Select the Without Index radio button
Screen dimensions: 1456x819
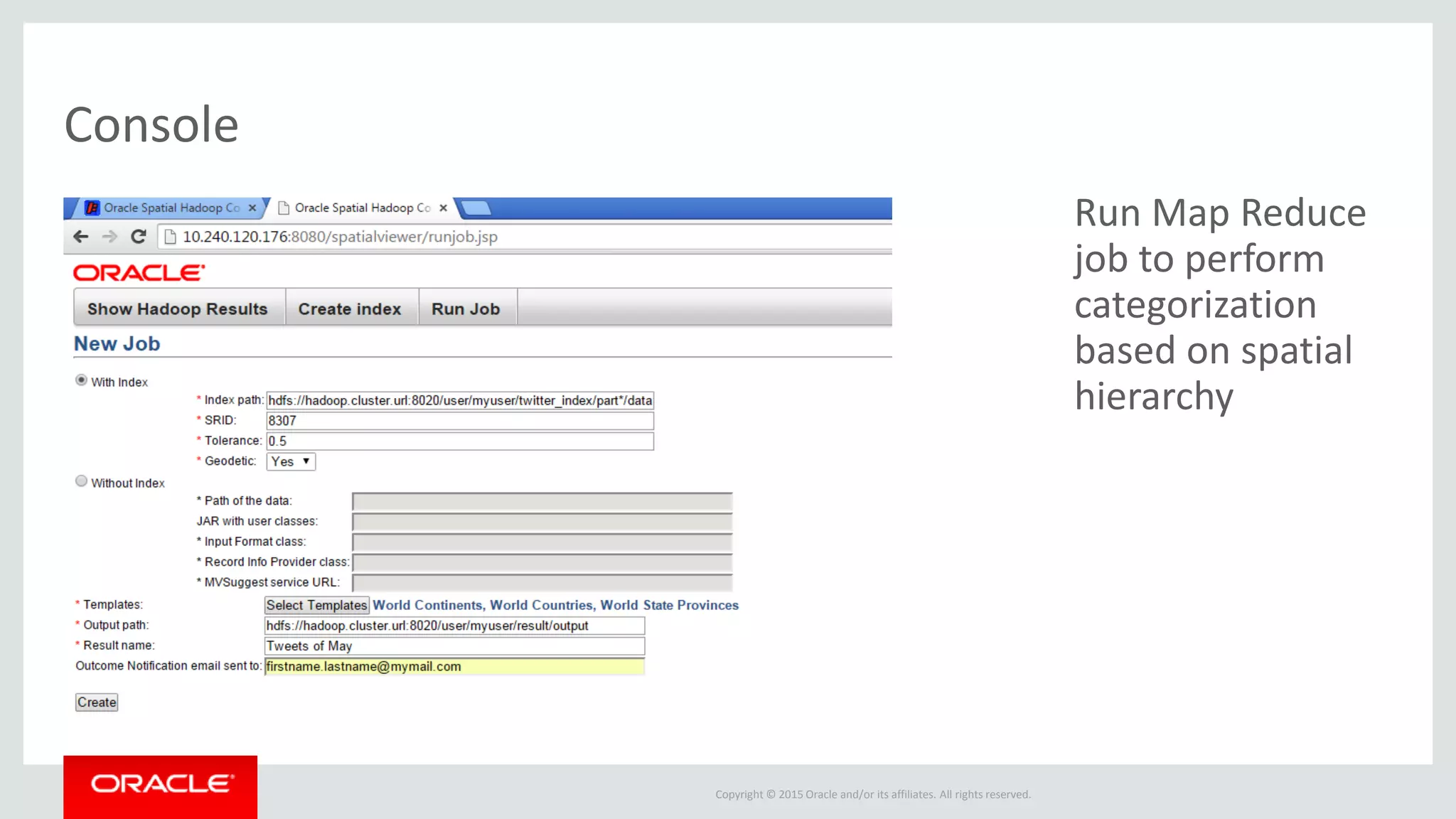point(82,481)
